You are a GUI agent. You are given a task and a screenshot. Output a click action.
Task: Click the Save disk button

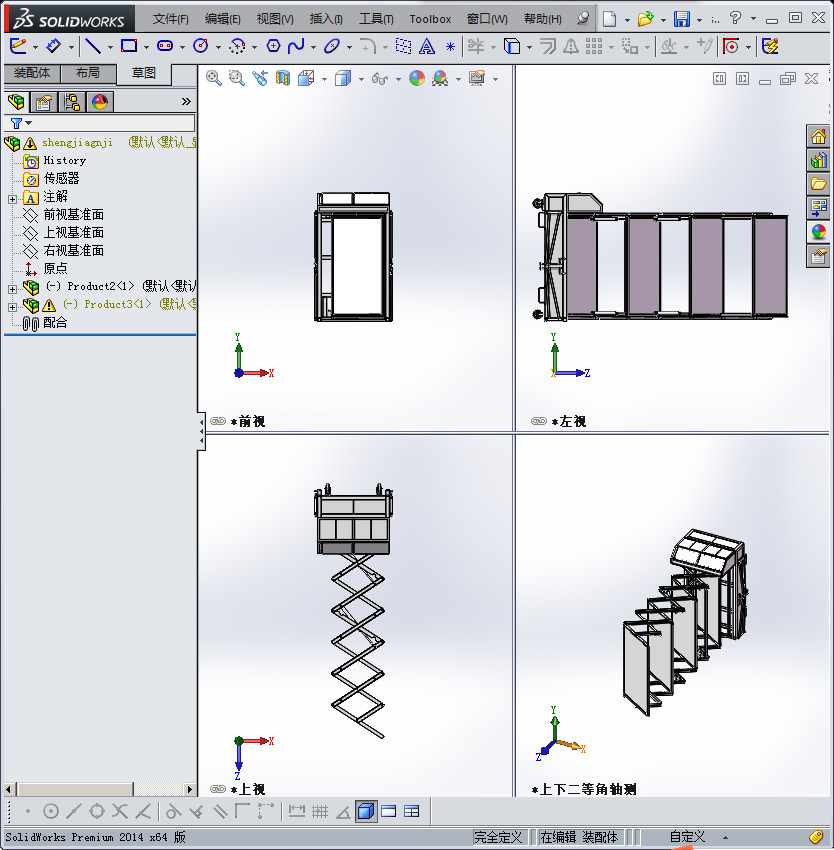coord(682,19)
